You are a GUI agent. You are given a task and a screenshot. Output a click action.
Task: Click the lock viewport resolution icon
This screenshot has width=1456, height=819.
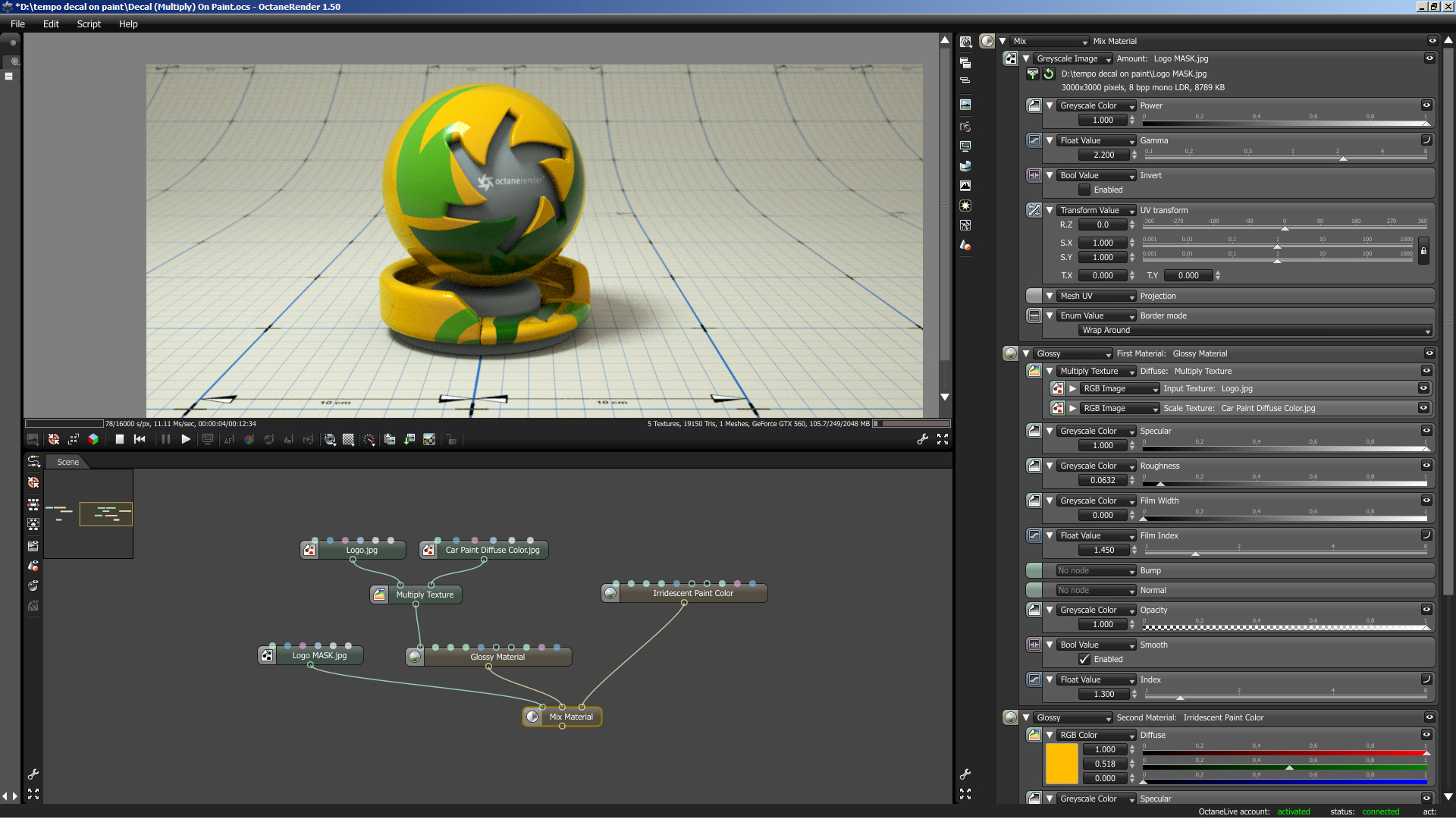(452, 439)
